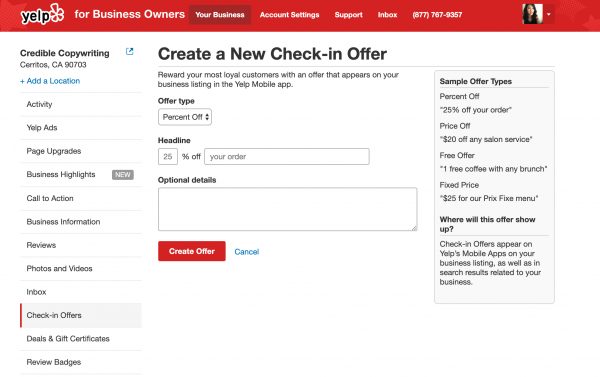Screen dimensions: 600x377
Task: Click the "1 free coffee with any brunch" sample
Action: tap(493, 169)
